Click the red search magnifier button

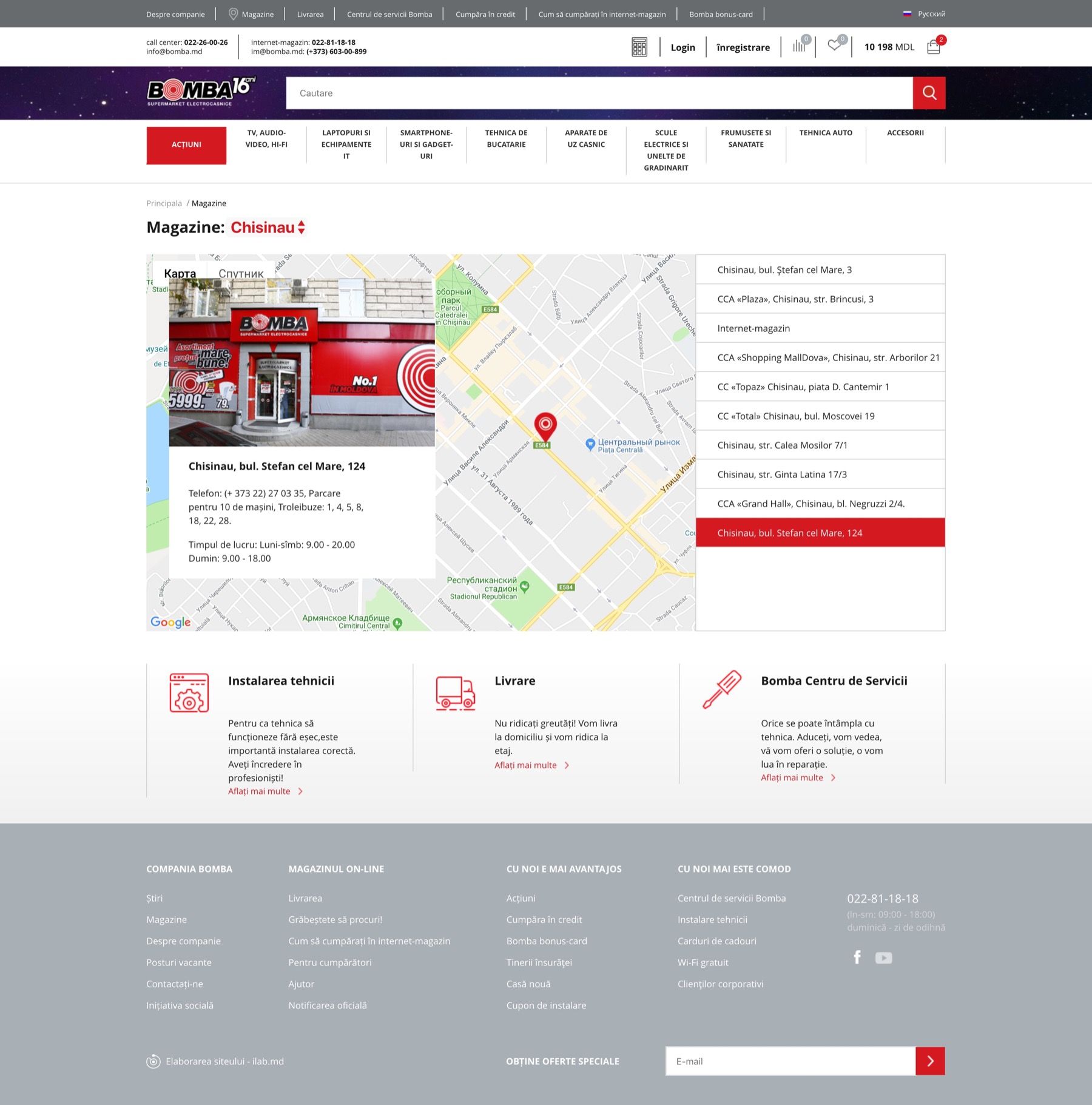tap(929, 93)
